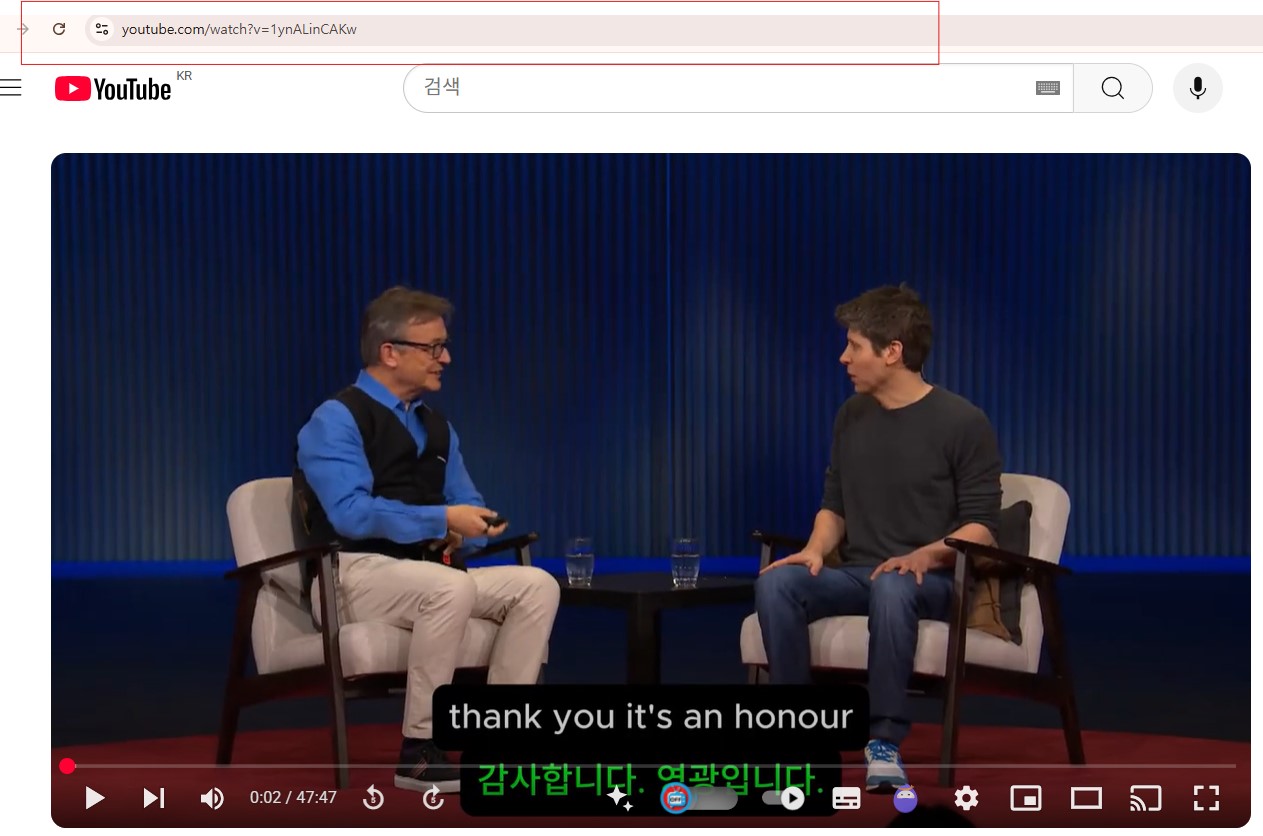Screen dimensions: 1263x836
Task: Go to YouTube home via the logo
Action: (x=113, y=89)
